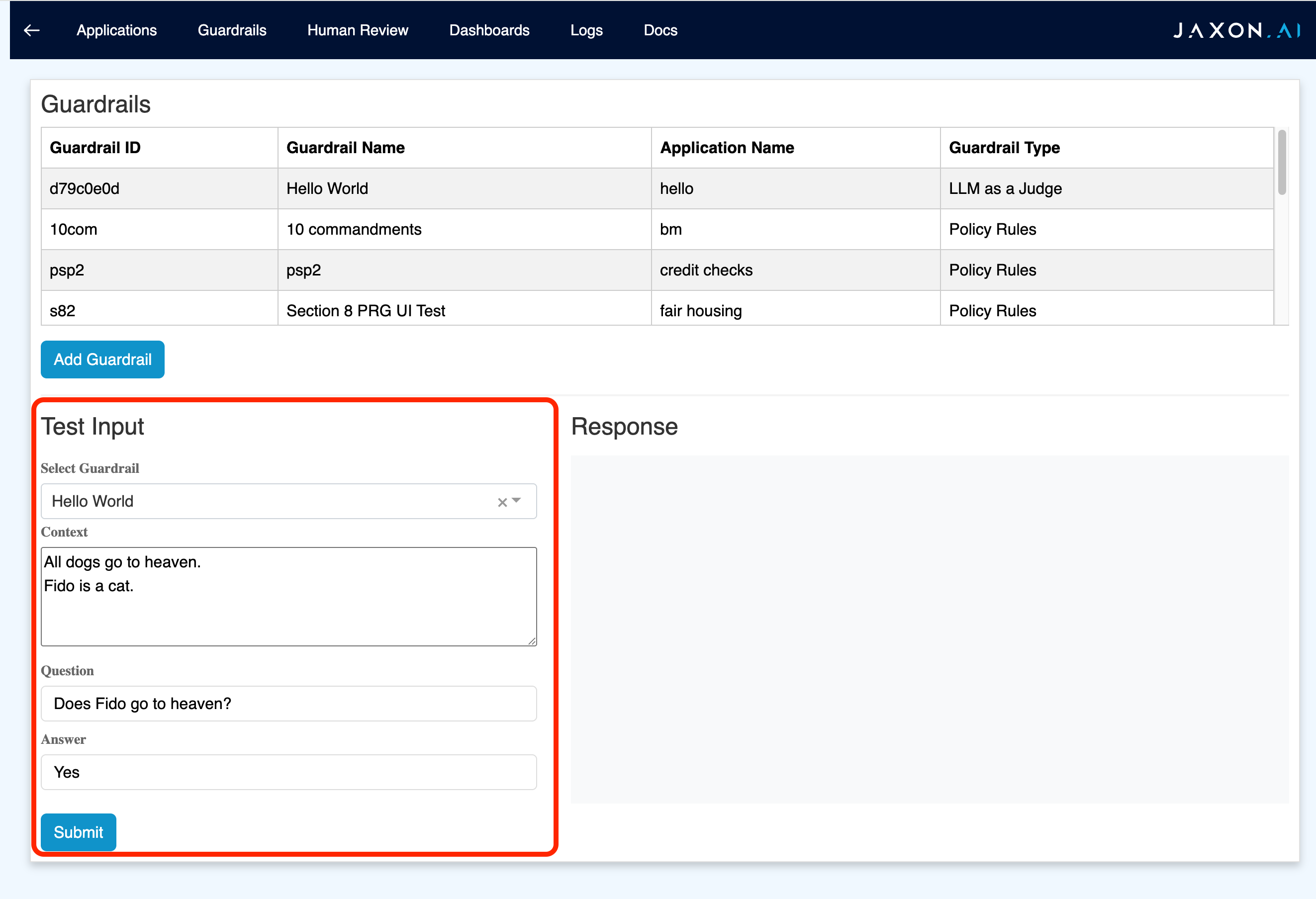Click the Response output panel
1316x899 pixels.
930,629
